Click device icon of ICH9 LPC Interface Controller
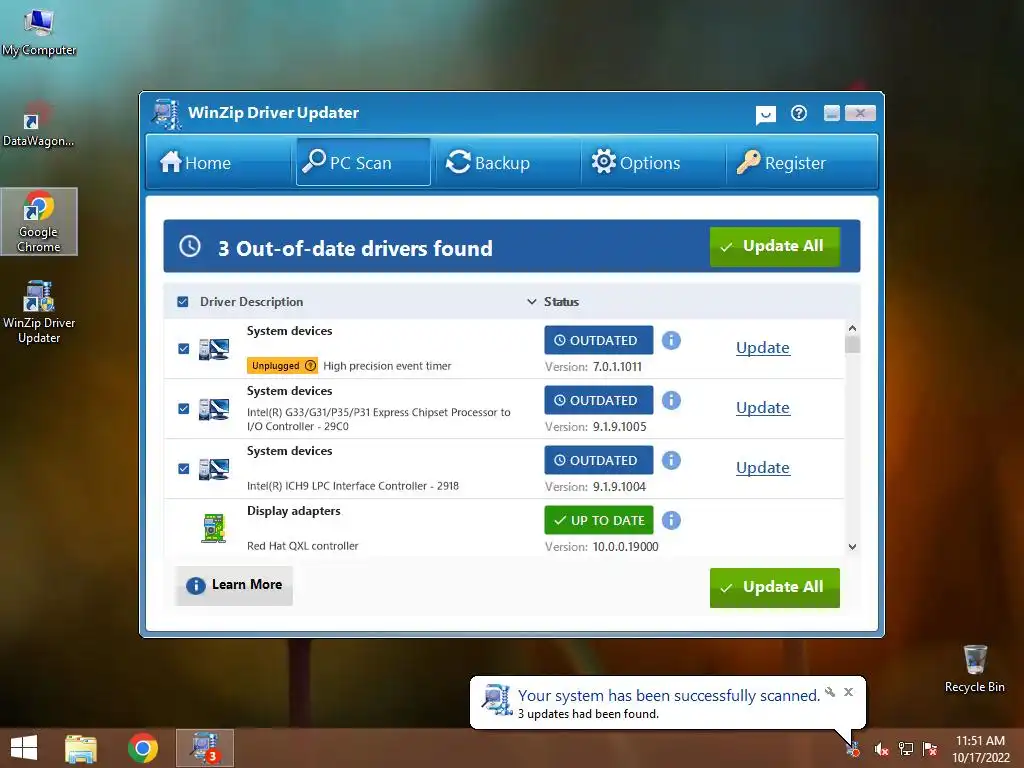1024x768 pixels. 214,469
